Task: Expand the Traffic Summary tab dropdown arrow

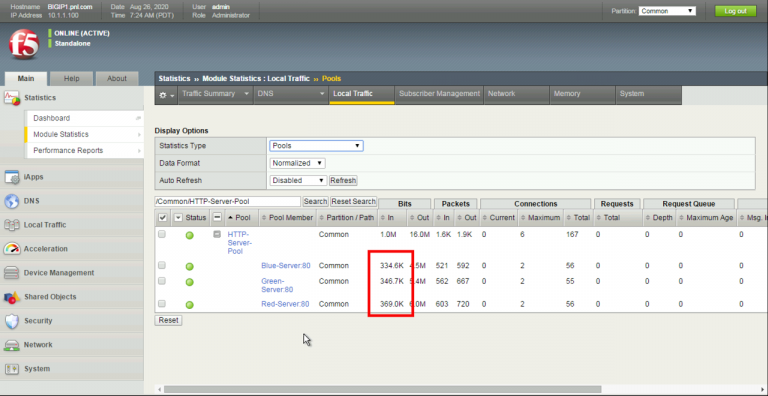Action: (x=246, y=94)
